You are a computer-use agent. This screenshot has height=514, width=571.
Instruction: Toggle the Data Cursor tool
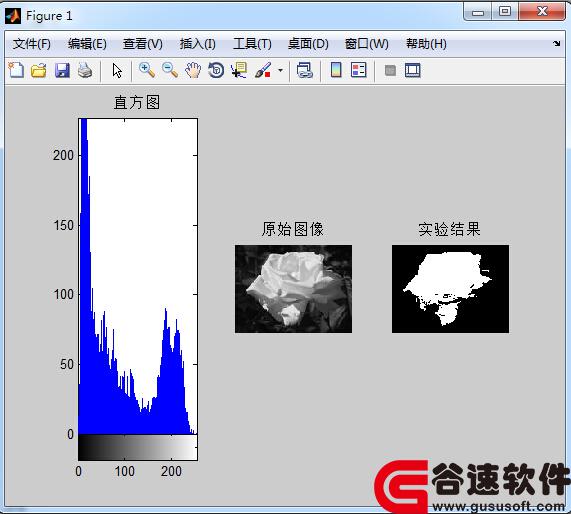click(x=239, y=70)
